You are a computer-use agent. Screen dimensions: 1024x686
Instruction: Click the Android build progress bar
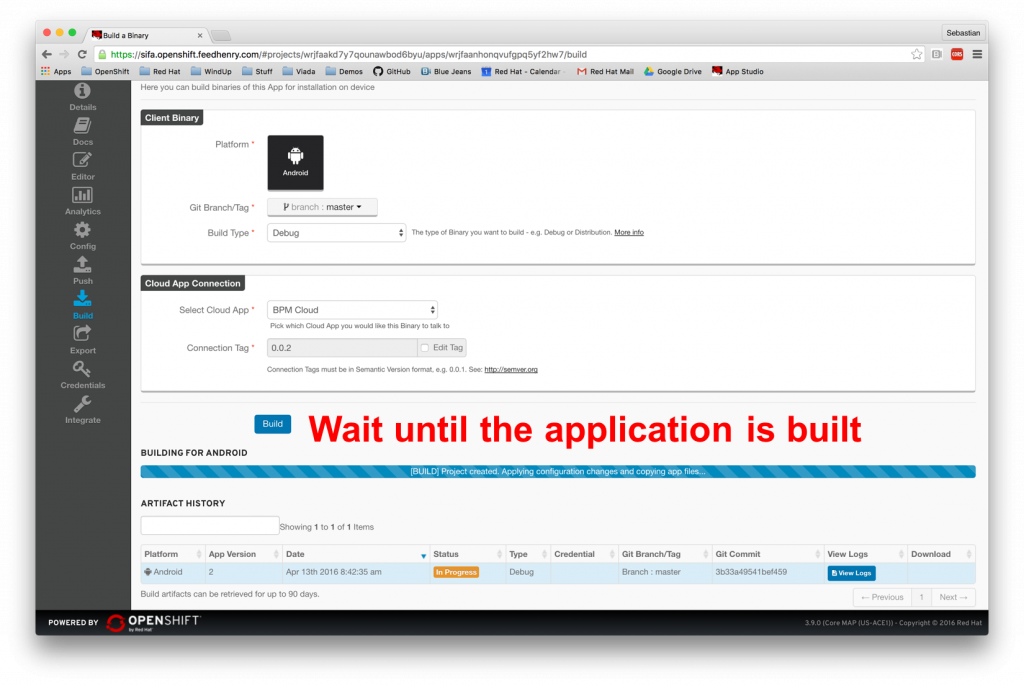tap(558, 472)
